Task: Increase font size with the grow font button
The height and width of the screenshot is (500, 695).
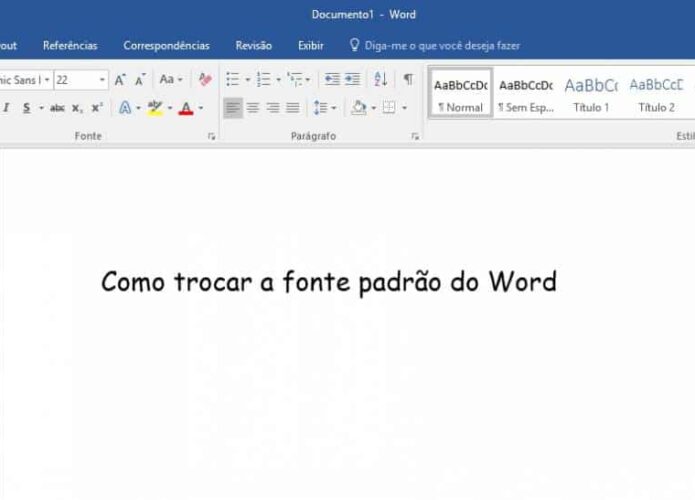Action: point(120,80)
